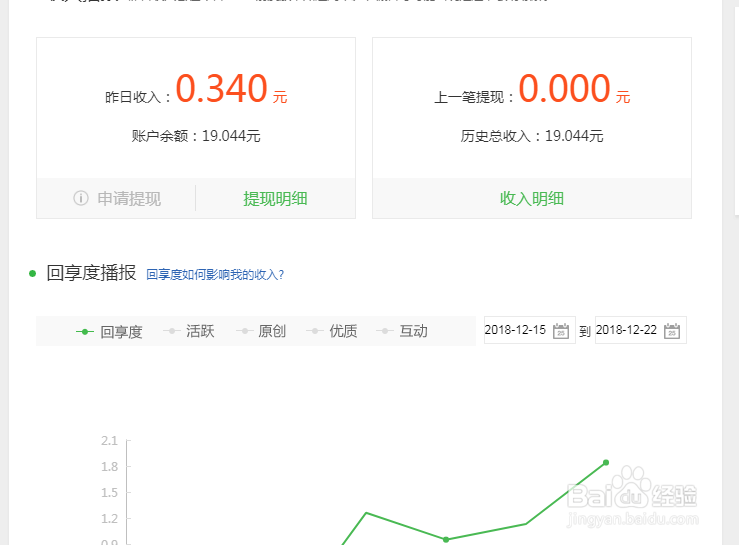Screen dimensions: 739x545
Task: Click the end date field 2018-12-22
Action: click(x=640, y=330)
